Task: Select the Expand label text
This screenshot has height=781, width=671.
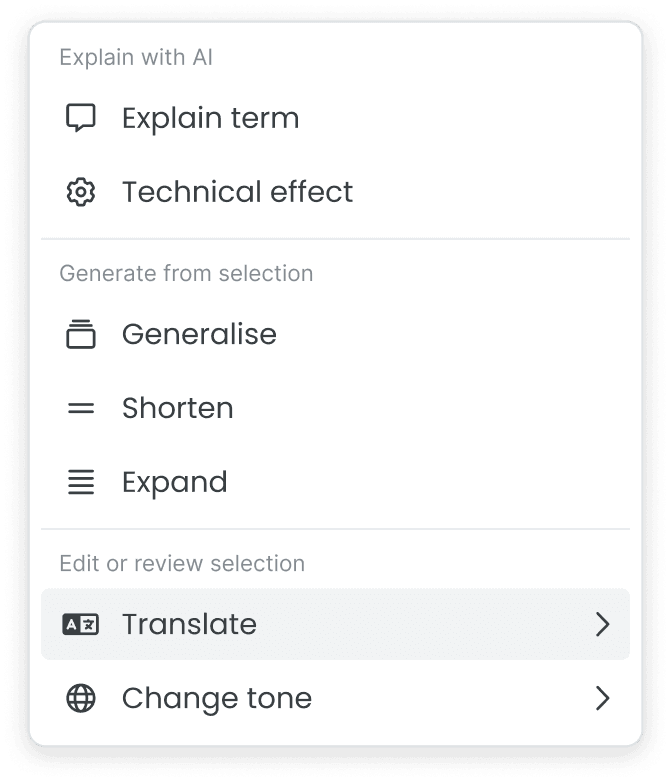Action: point(174,482)
